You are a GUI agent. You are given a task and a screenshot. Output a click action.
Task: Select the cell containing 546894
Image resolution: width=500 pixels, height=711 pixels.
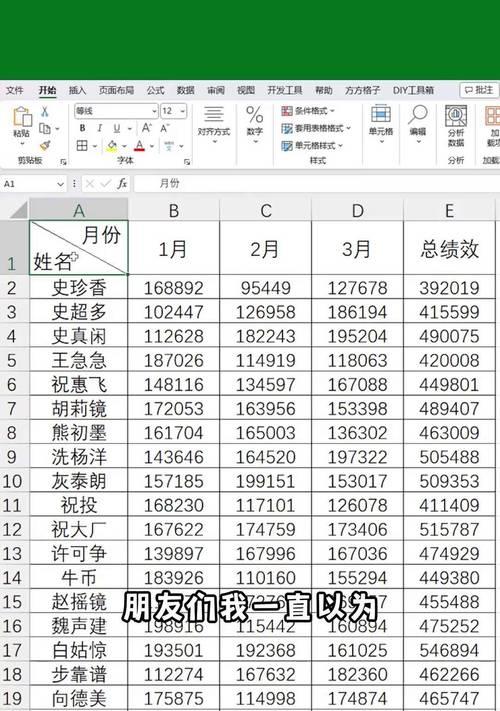pos(449,650)
